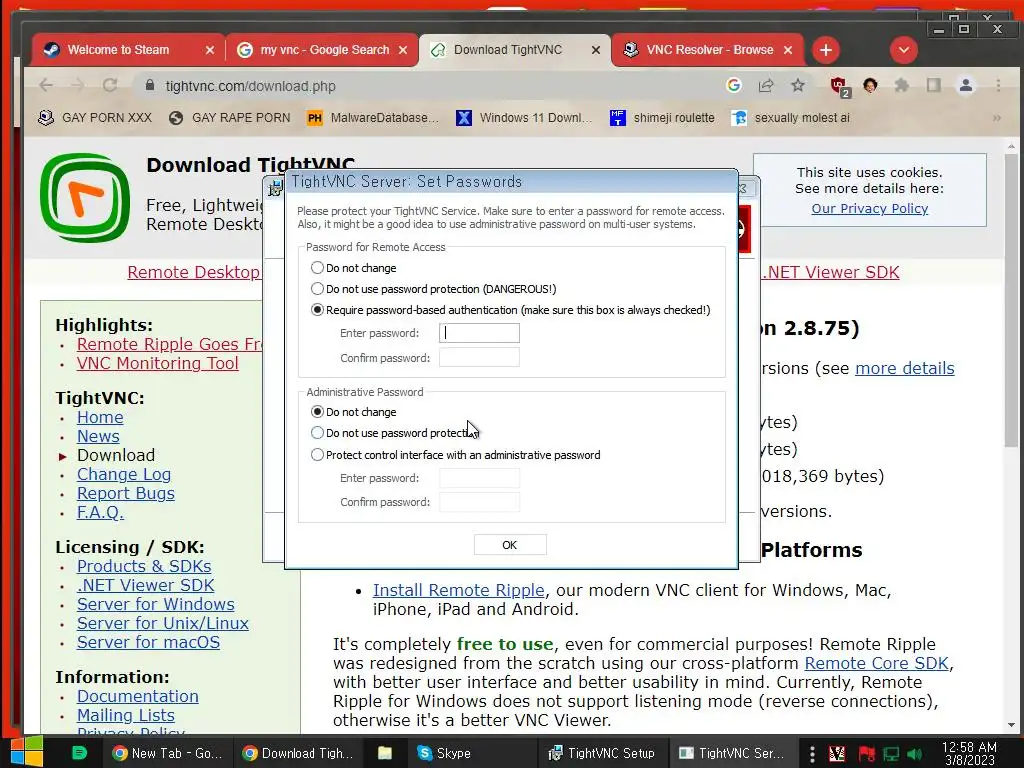1024x768 pixels.
Task: Close the Download TightVNC tab
Action: coord(596,50)
